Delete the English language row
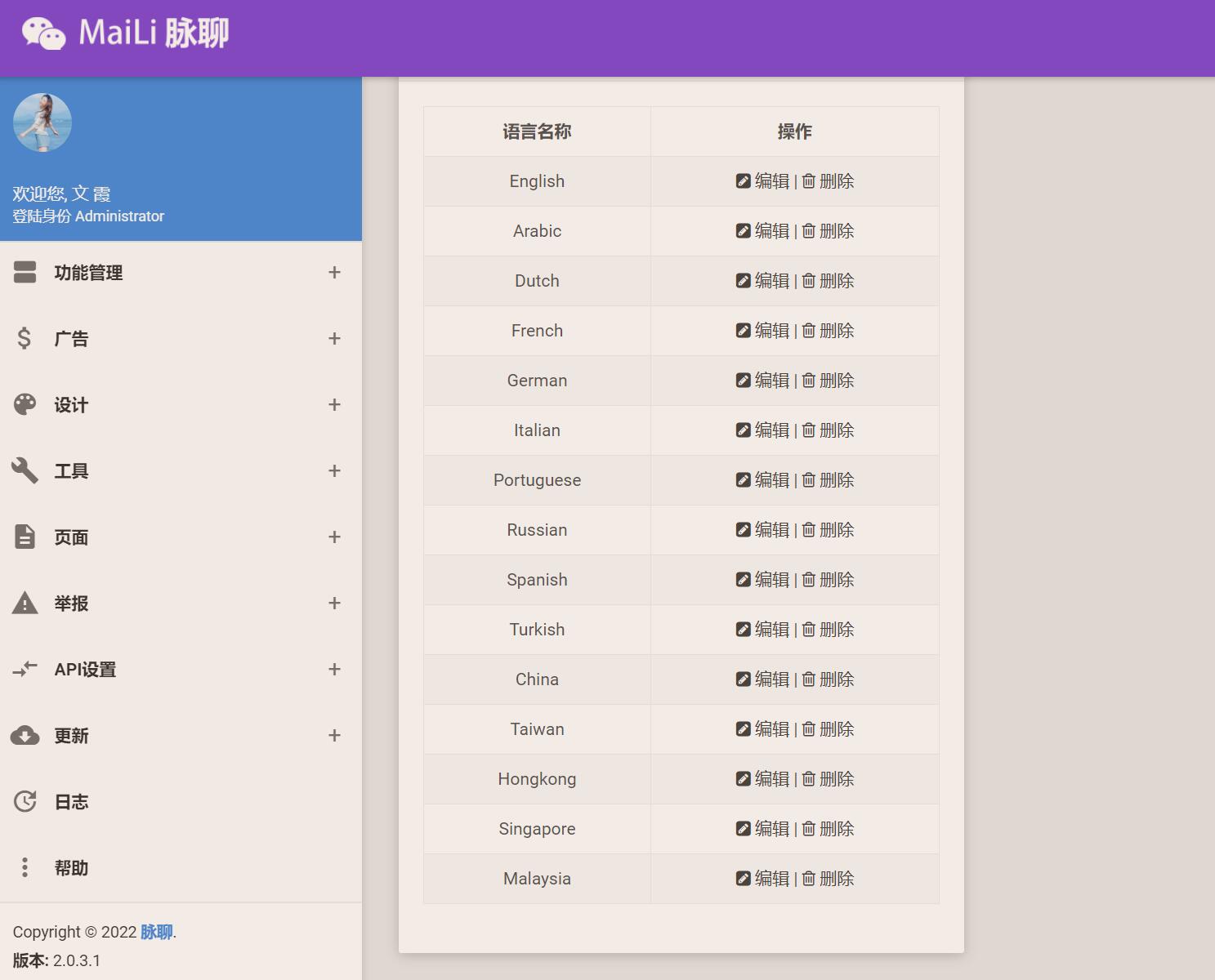Viewport: 1215px width, 980px height. 828,181
